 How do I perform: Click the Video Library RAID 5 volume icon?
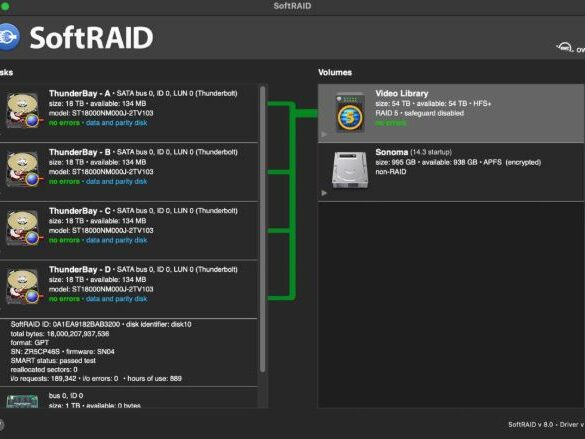tap(350, 112)
